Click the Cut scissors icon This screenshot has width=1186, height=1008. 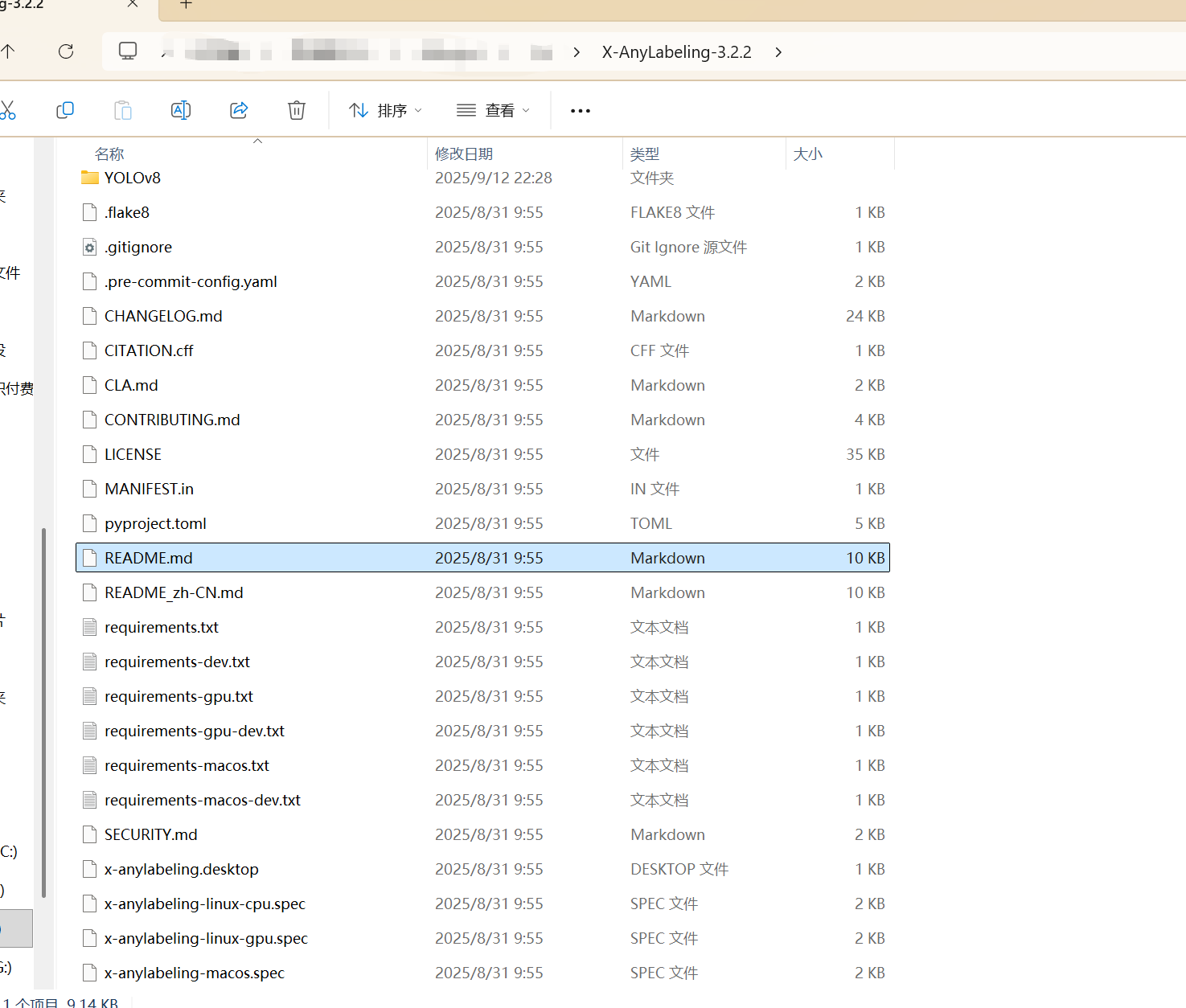pos(7,110)
